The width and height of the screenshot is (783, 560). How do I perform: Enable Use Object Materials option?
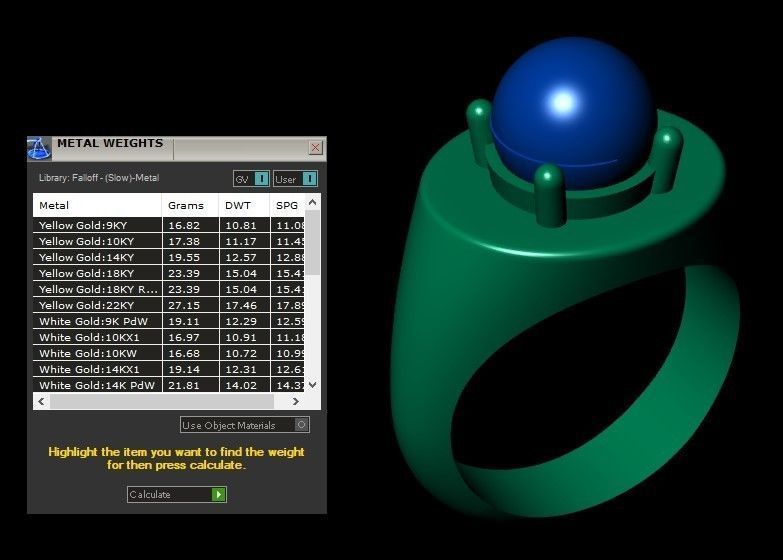point(245,425)
